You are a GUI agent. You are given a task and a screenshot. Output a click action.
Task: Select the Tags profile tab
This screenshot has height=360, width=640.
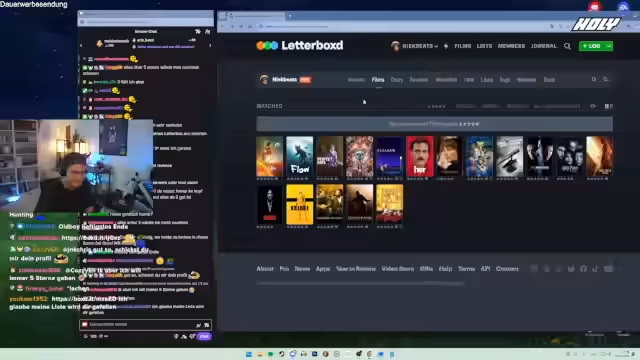(505, 80)
